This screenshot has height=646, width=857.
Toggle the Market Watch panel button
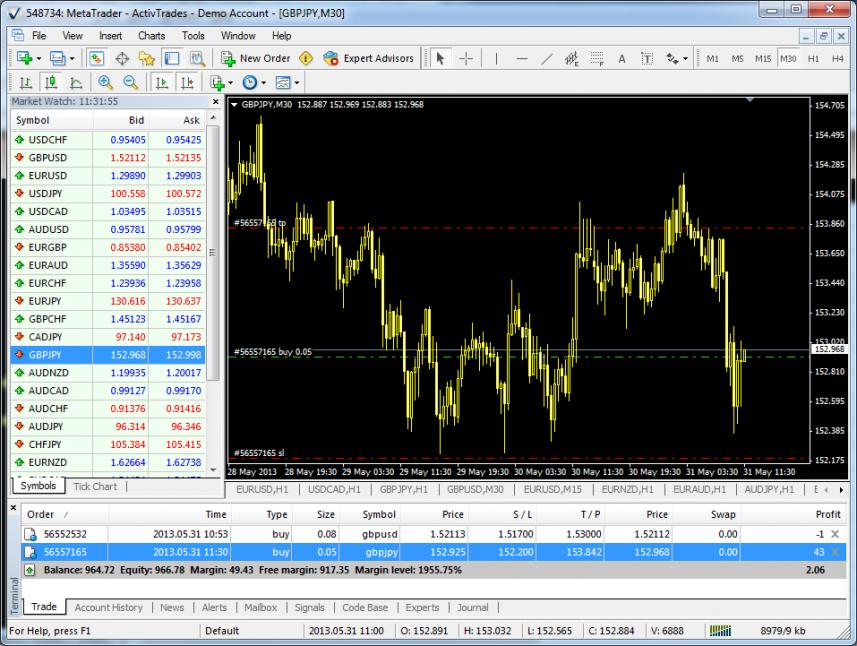coord(97,59)
